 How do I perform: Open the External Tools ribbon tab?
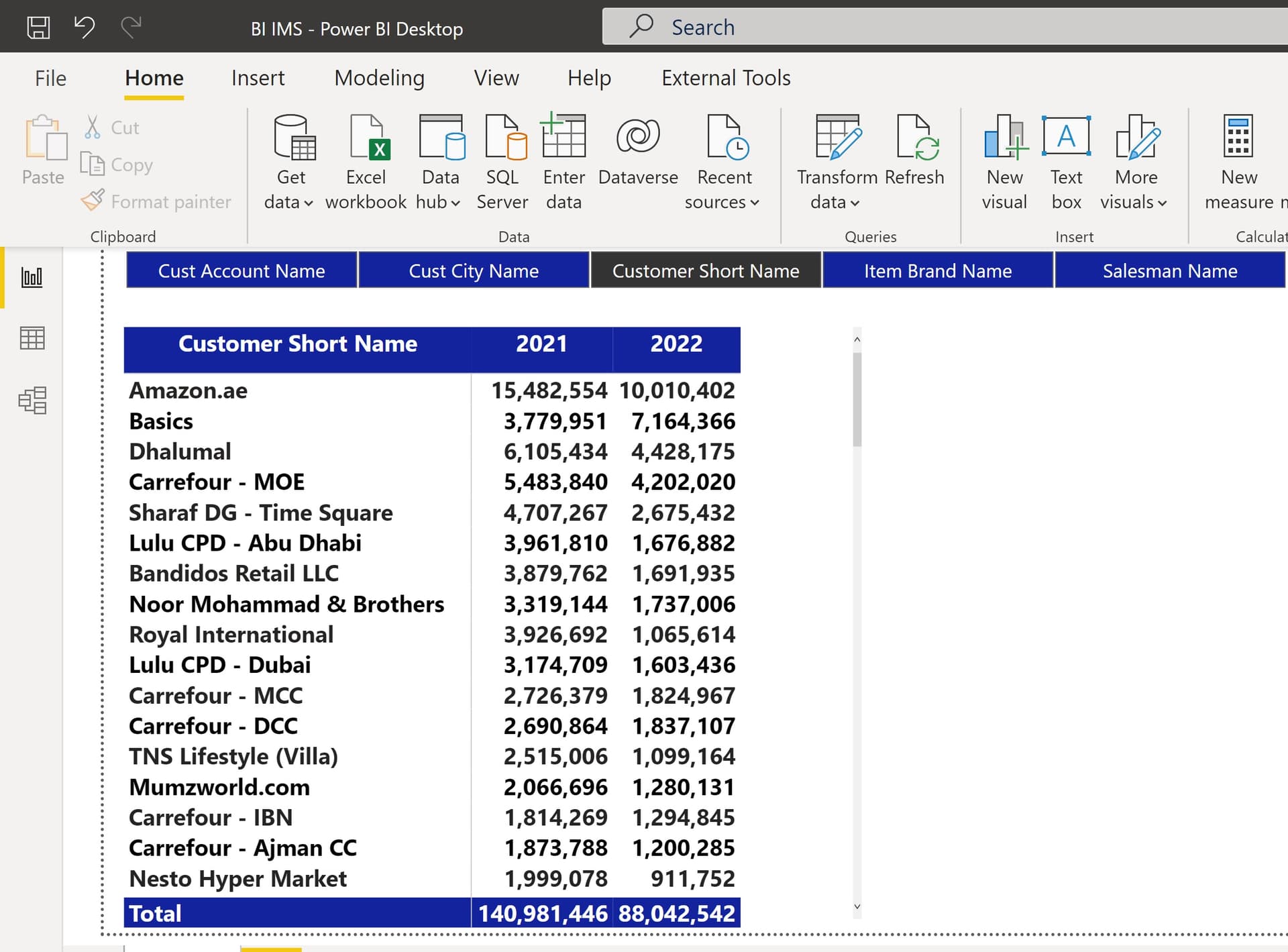tap(726, 78)
